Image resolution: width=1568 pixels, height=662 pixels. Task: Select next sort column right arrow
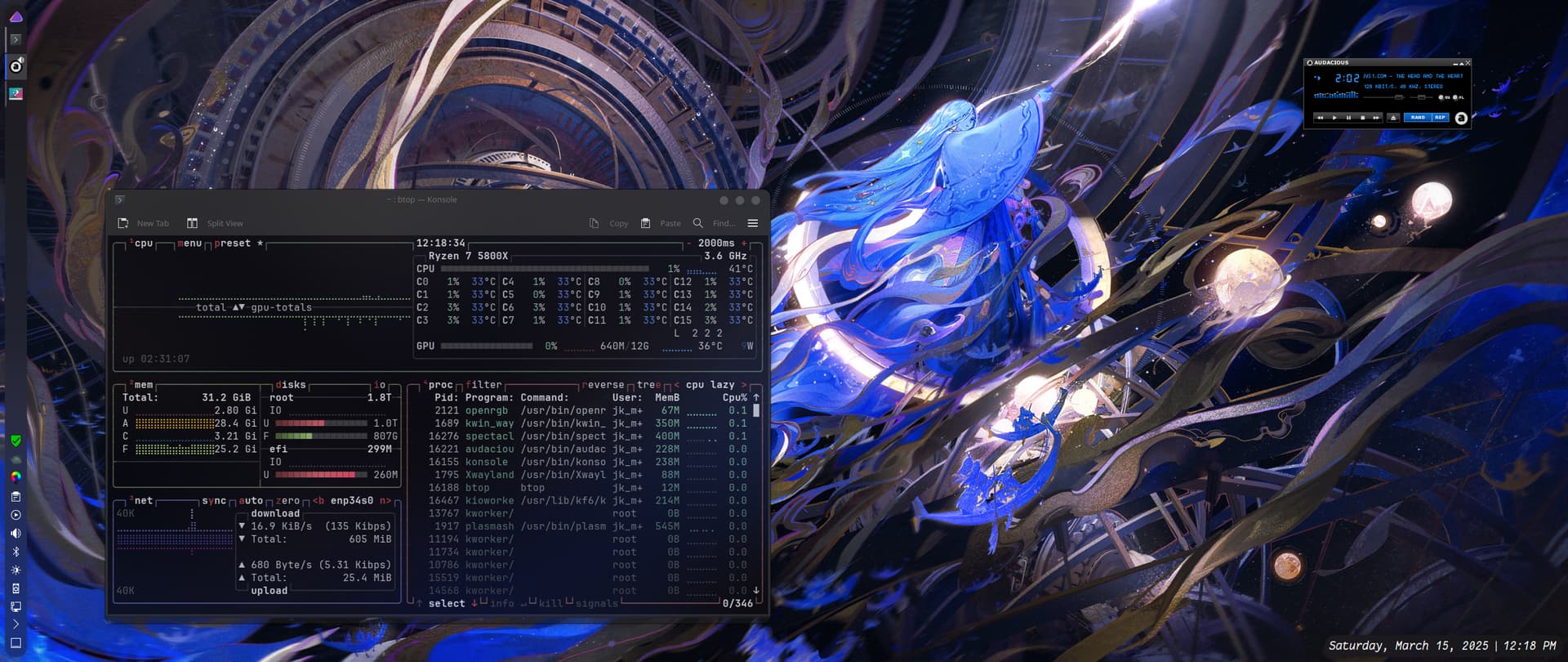click(x=743, y=384)
